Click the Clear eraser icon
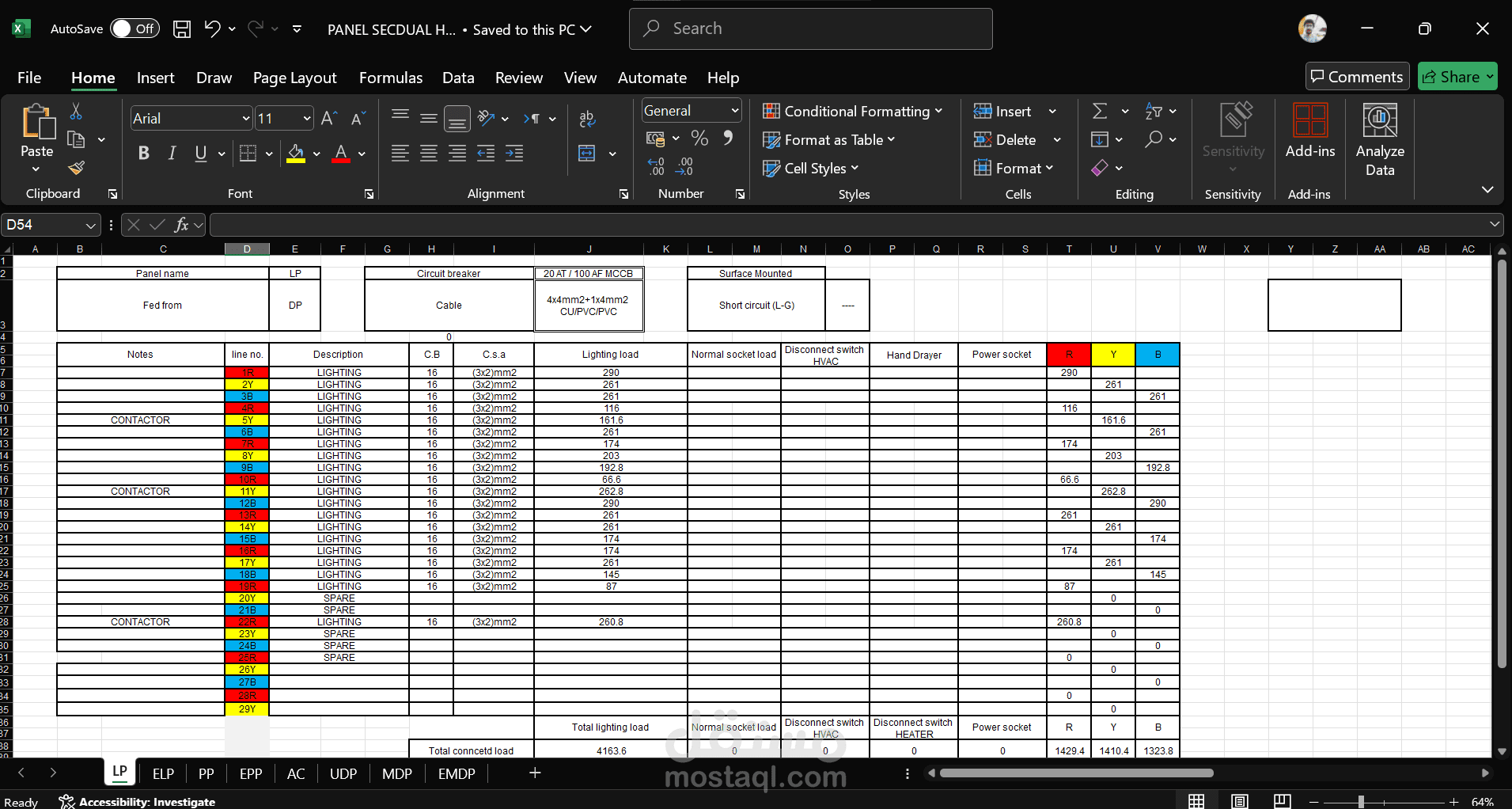The width and height of the screenshot is (1512, 809). [1100, 168]
